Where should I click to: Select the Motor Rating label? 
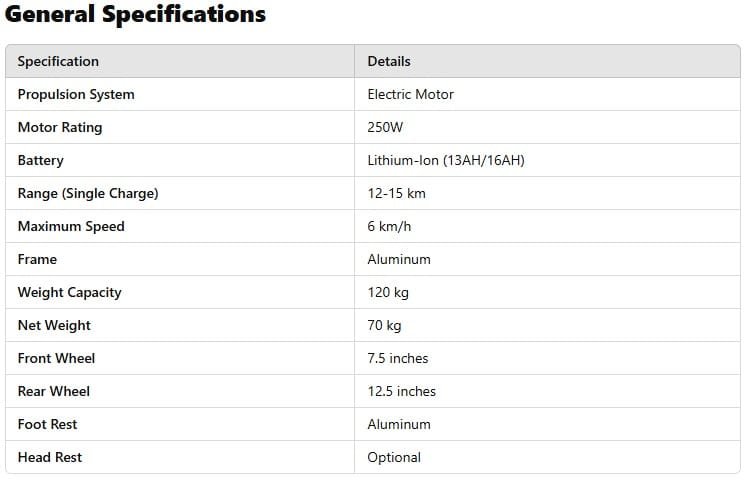click(x=60, y=127)
